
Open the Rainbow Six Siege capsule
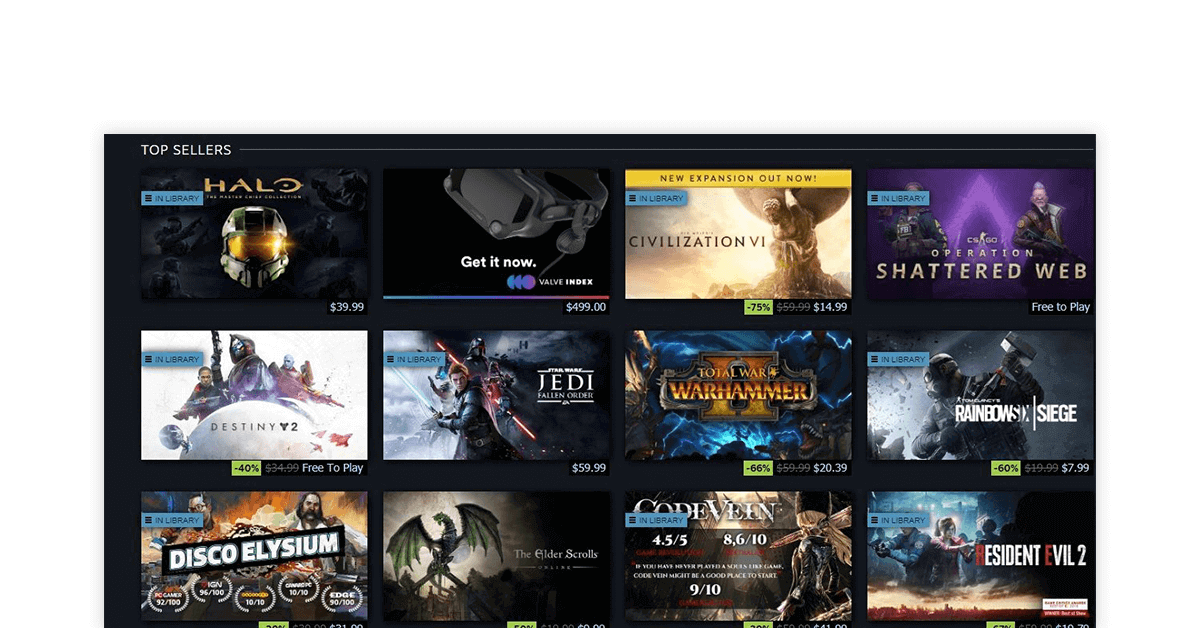980,395
